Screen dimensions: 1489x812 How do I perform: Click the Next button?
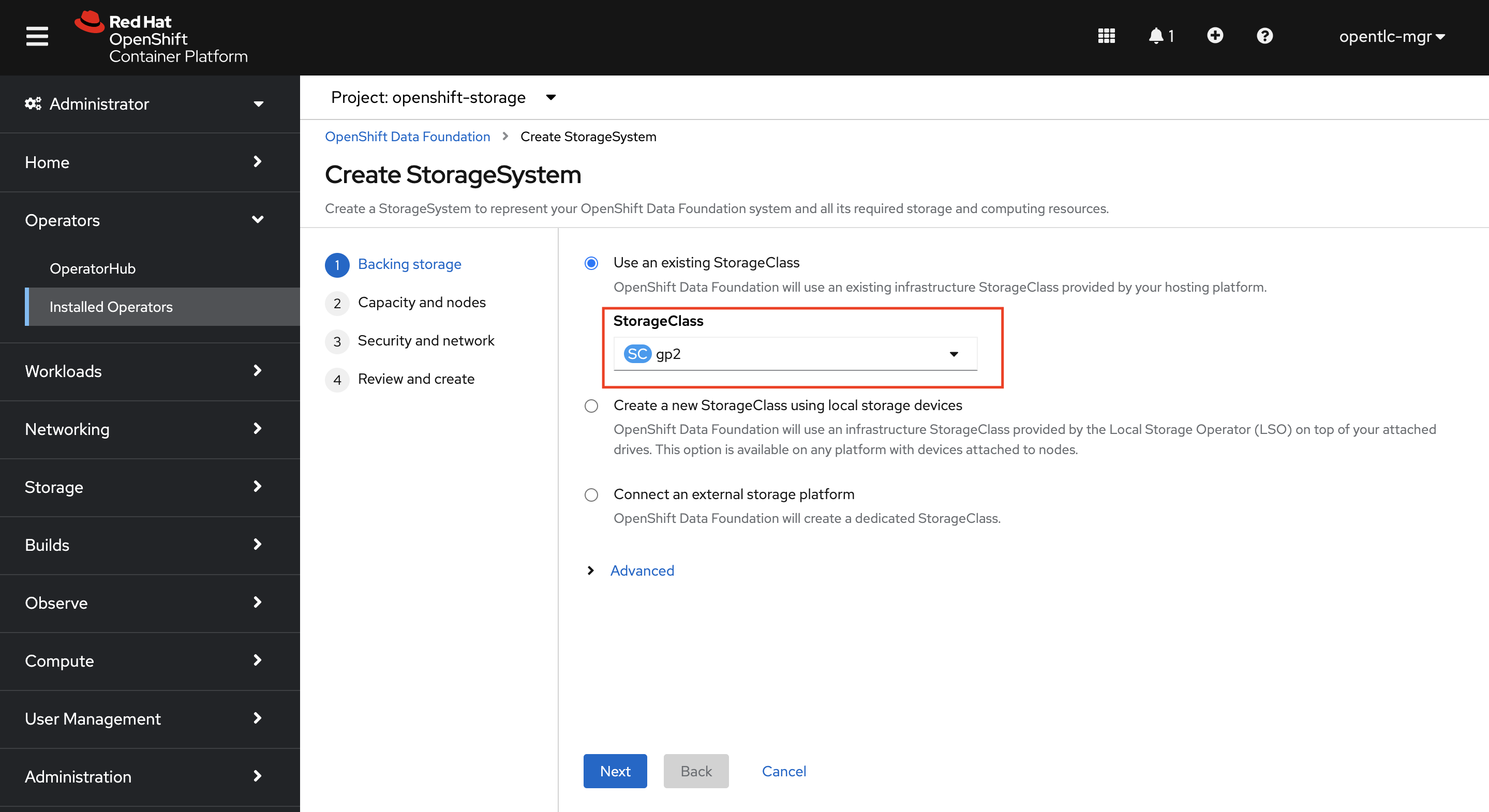(615, 770)
